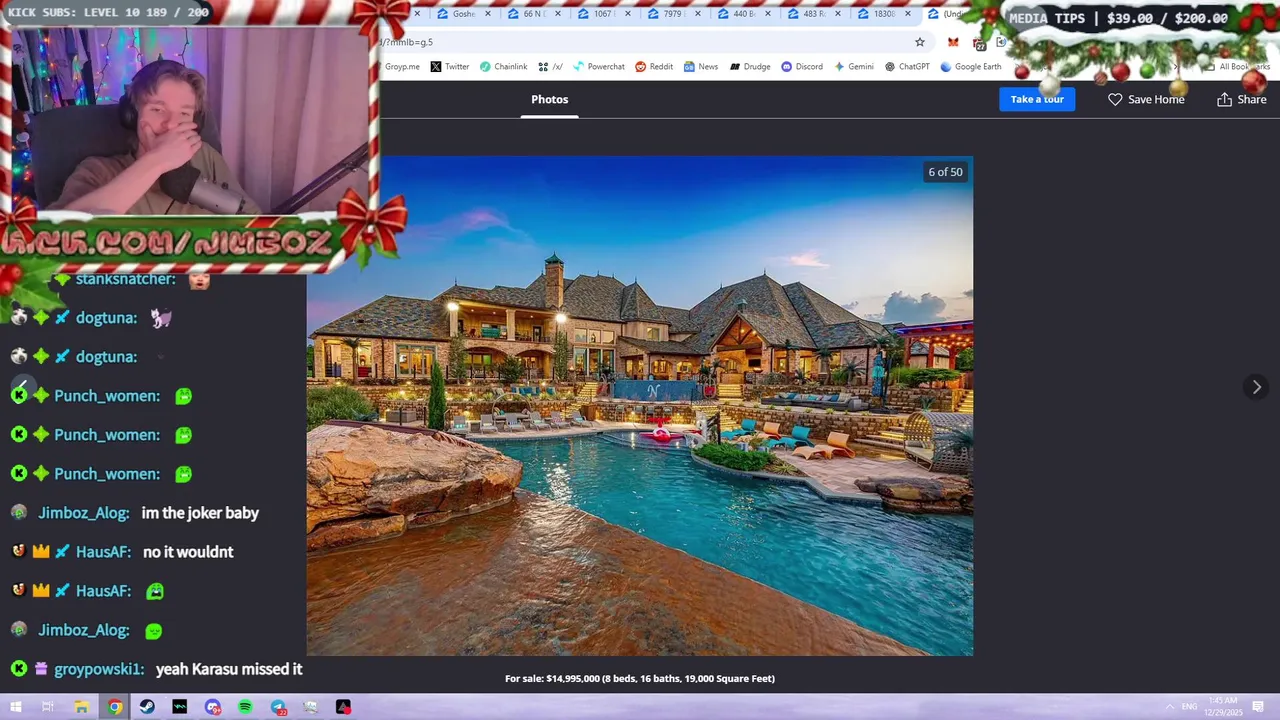The image size is (1280, 720).
Task: Open the ChatGPT bookmark
Action: point(907,67)
